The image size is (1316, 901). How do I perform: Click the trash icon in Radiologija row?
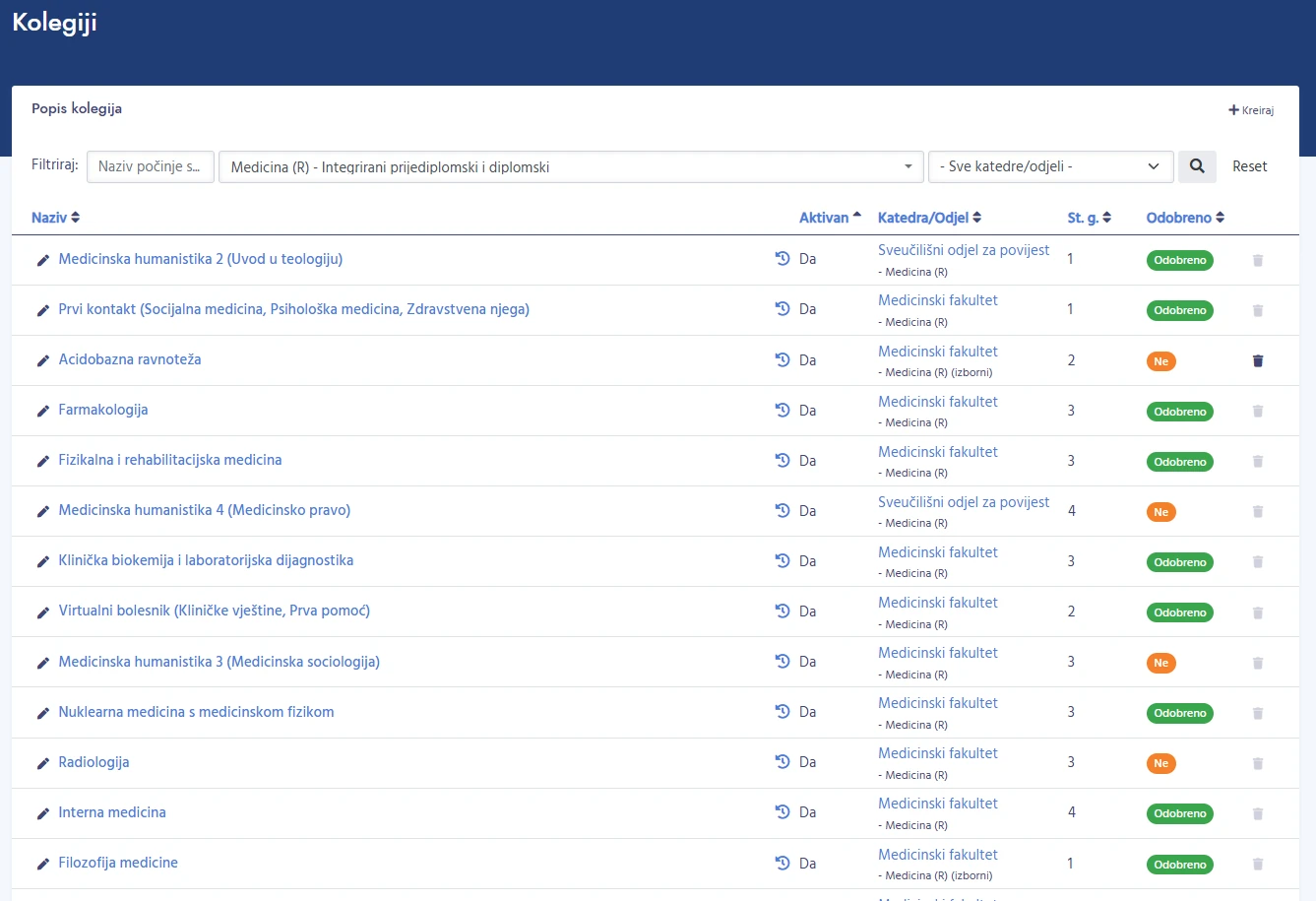pyautogui.click(x=1257, y=763)
